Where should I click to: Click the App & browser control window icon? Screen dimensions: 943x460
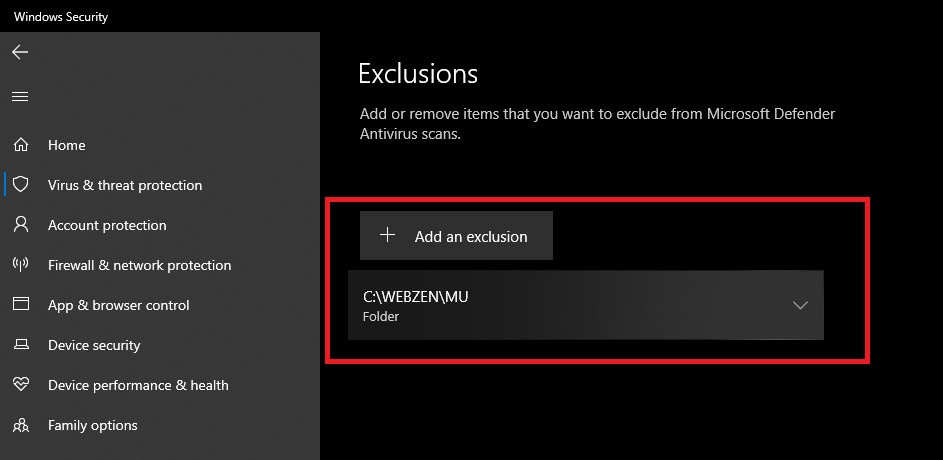coord(20,305)
